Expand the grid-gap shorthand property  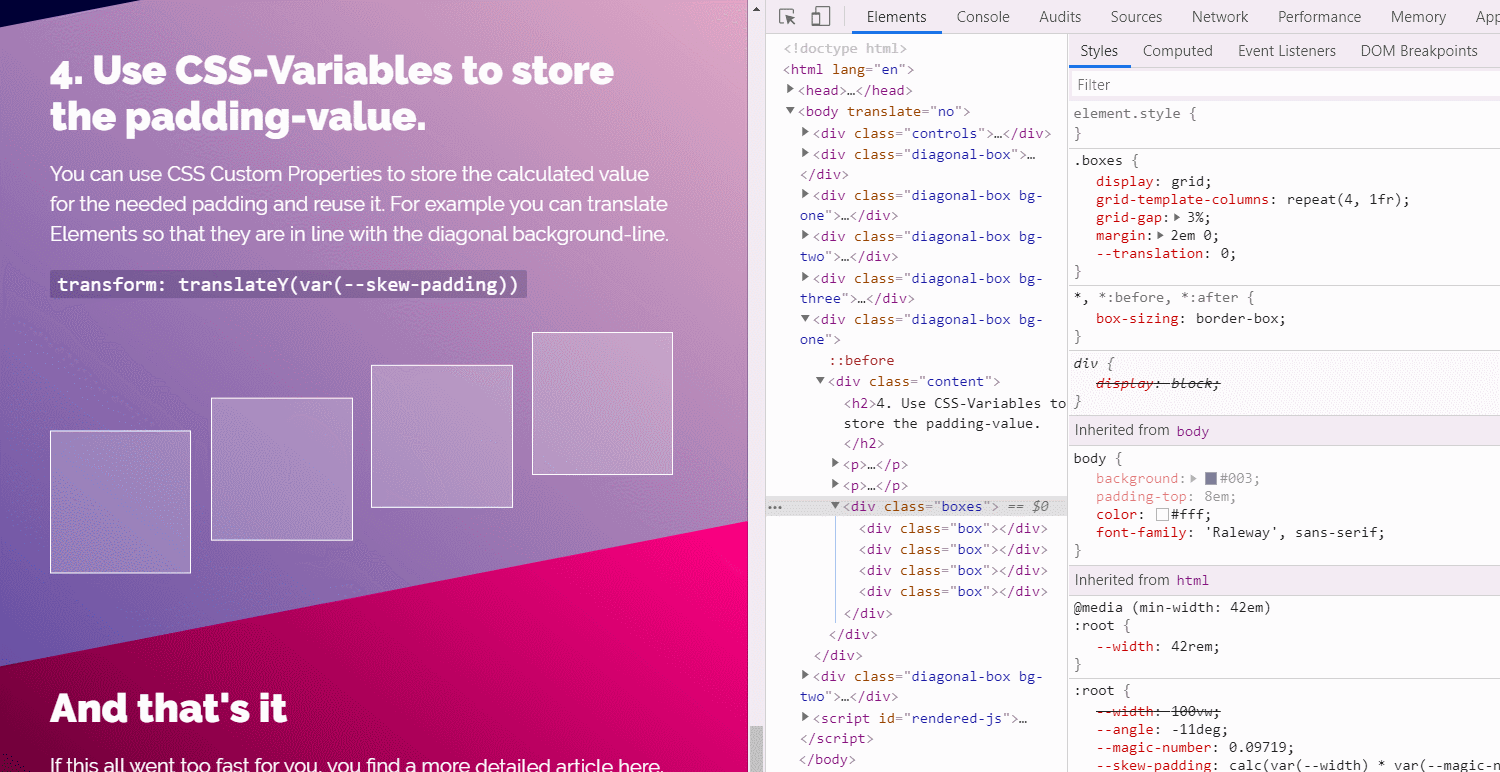coord(1177,217)
